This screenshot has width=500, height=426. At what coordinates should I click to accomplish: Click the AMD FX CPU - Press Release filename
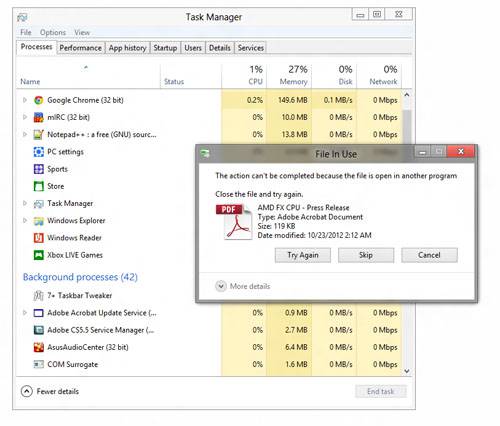[303, 208]
